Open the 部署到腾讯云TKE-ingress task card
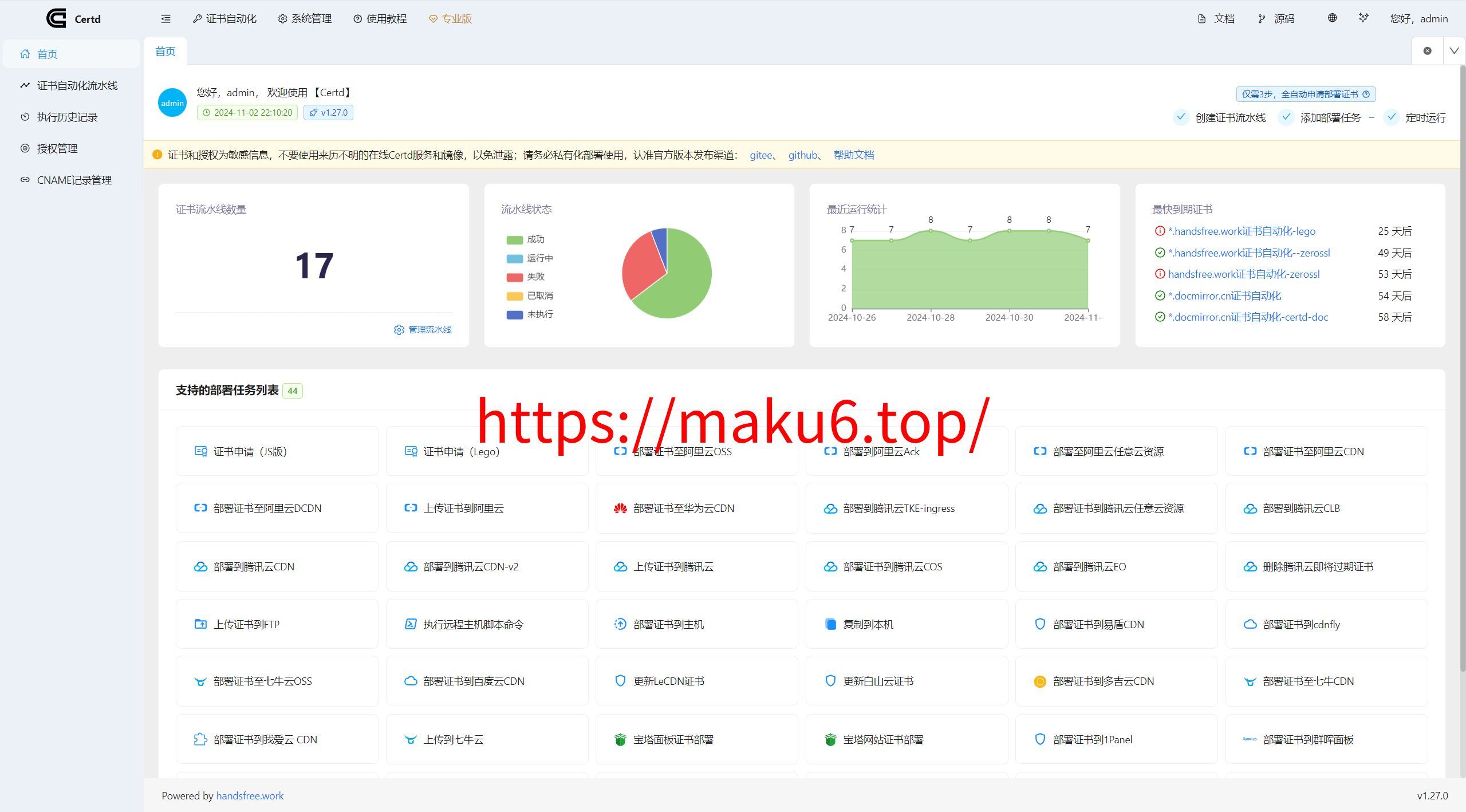This screenshot has height=812, width=1466. 907,509
